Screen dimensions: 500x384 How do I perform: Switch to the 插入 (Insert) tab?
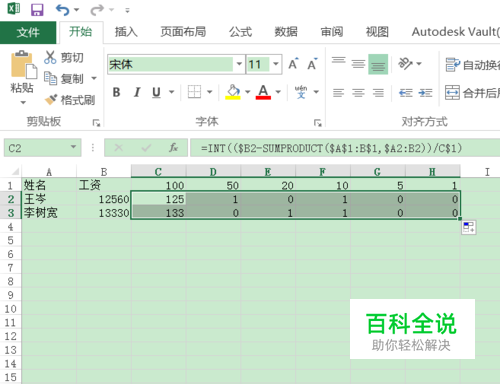126,32
